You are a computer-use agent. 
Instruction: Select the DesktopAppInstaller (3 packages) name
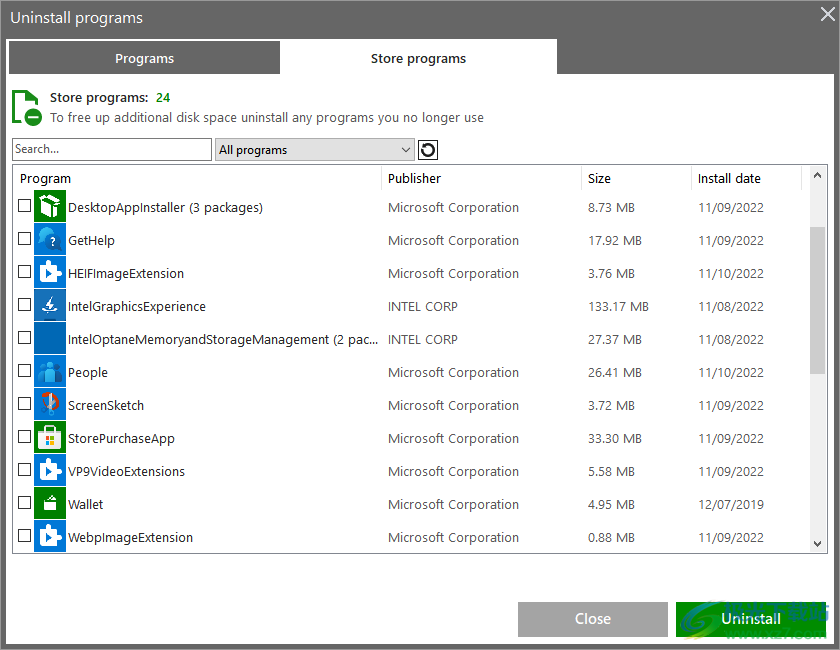pos(165,207)
